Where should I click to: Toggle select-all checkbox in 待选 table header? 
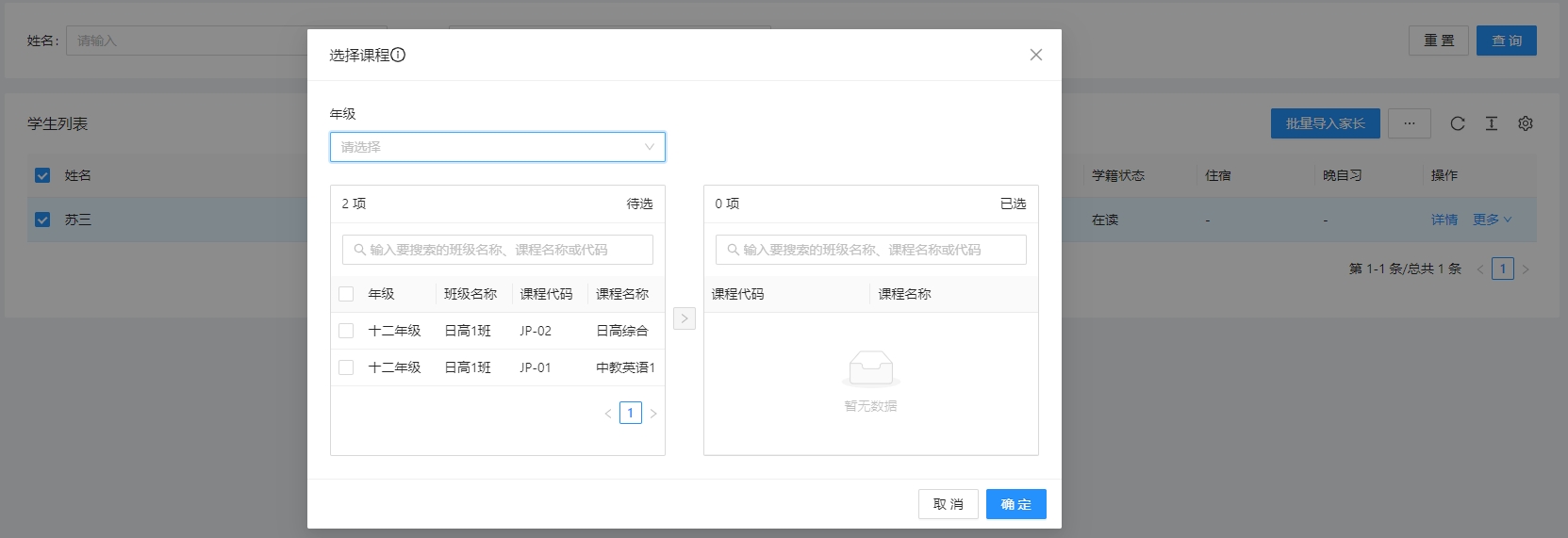click(346, 294)
